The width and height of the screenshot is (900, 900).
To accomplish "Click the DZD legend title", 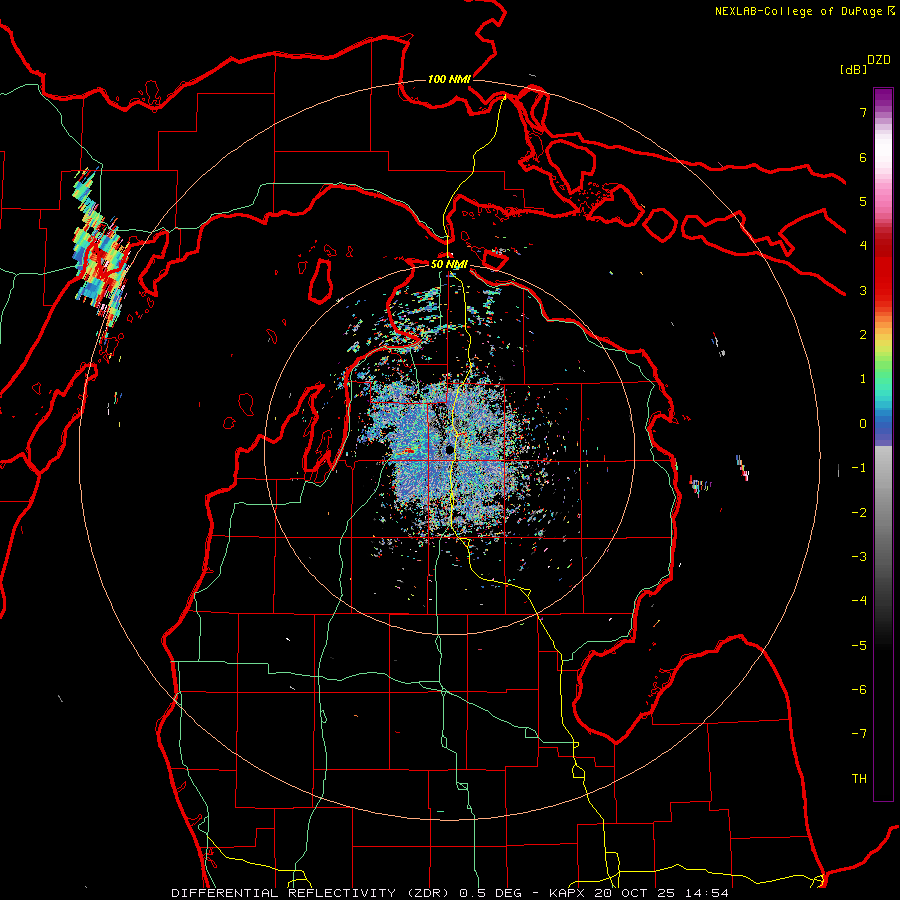I will point(879,60).
